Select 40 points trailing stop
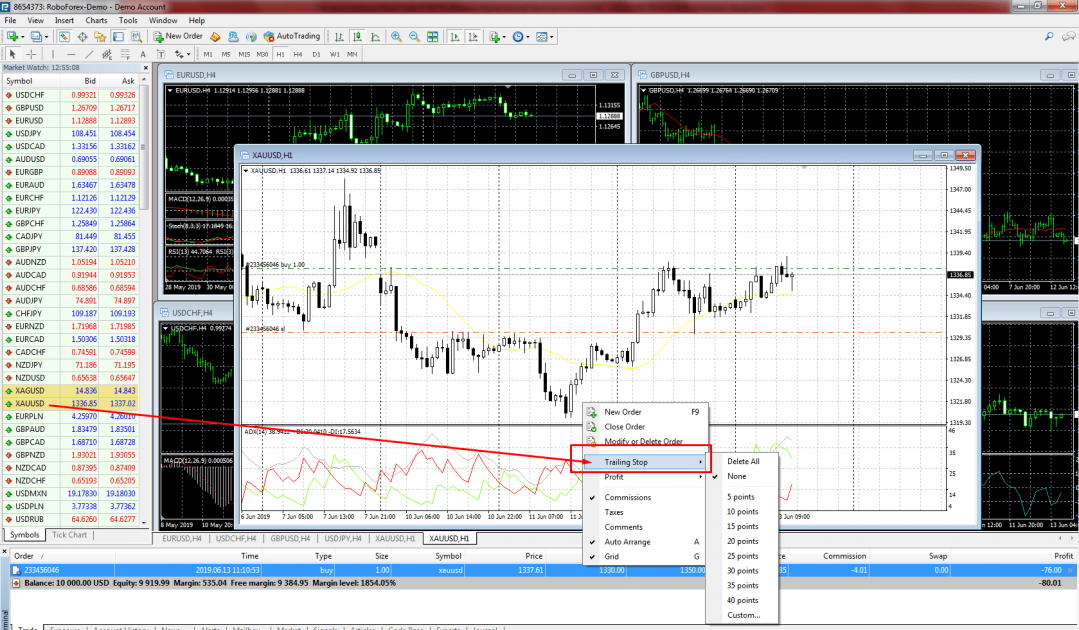1079x630 pixels. point(743,600)
